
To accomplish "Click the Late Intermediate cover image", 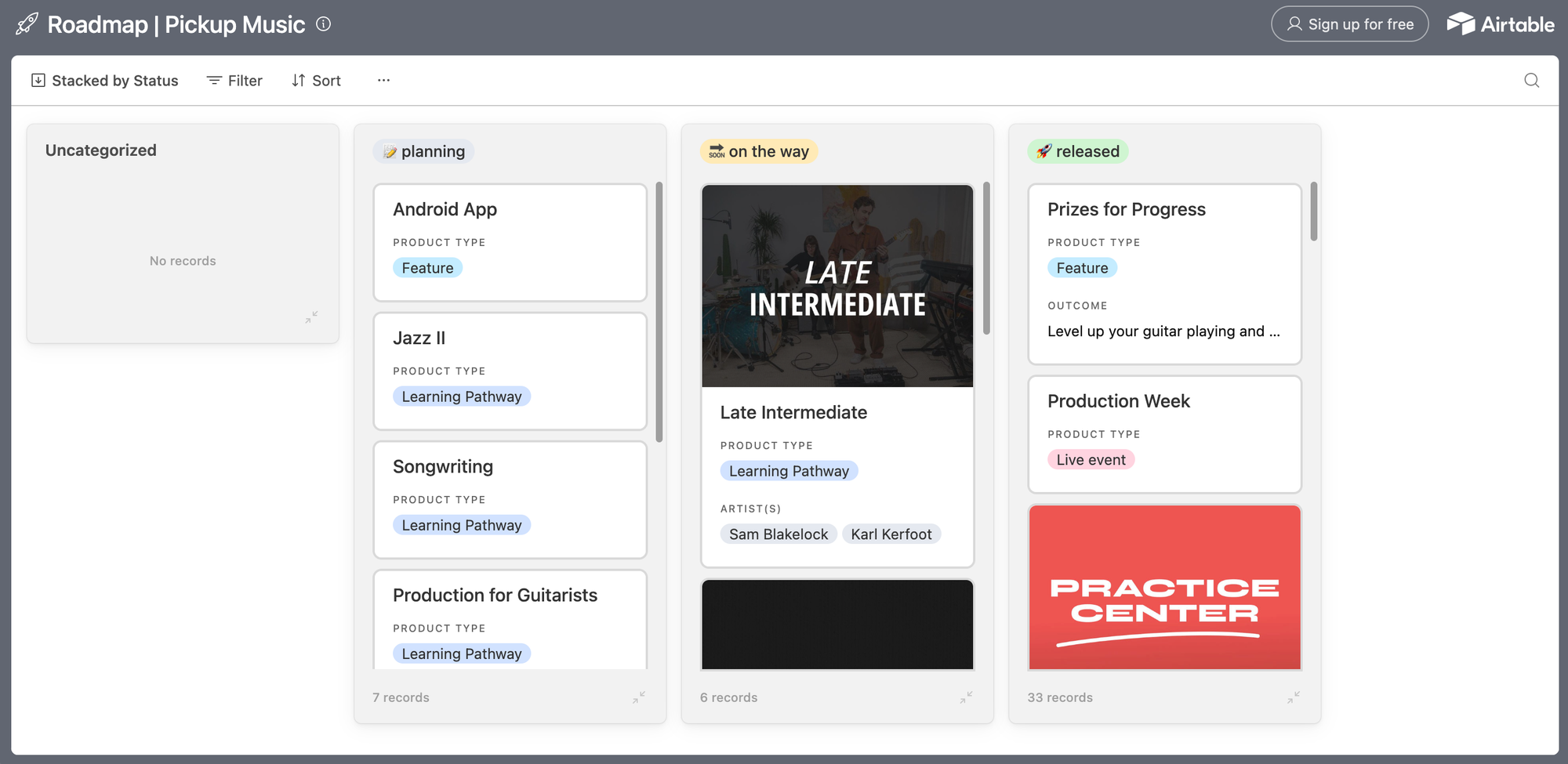I will [837, 286].
